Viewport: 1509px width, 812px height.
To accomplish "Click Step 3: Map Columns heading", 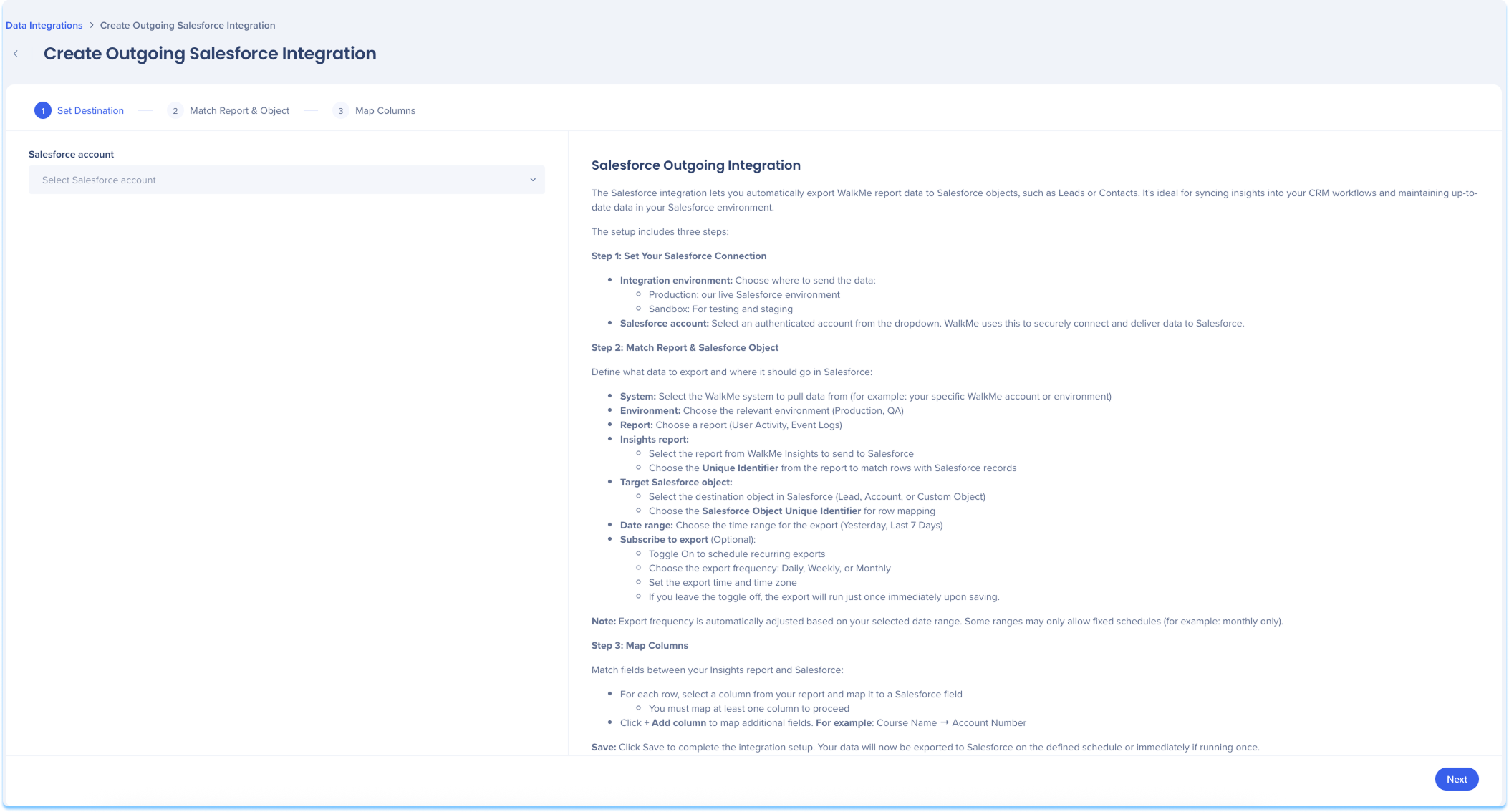I will pos(640,645).
